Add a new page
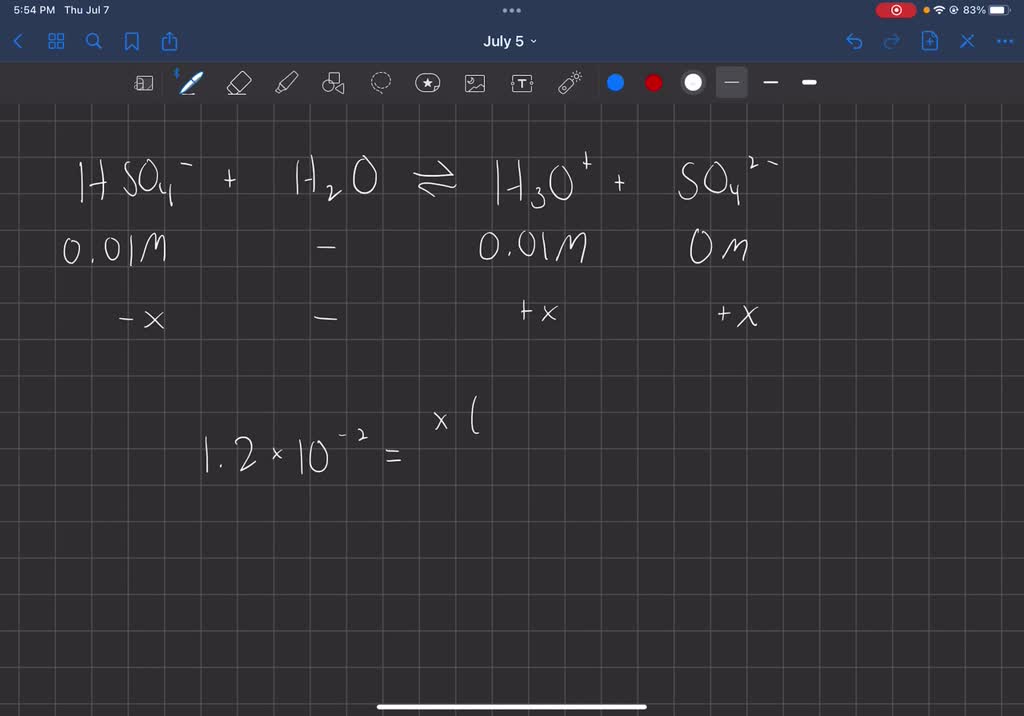Screen dimensions: 1024x716 [x=930, y=41]
